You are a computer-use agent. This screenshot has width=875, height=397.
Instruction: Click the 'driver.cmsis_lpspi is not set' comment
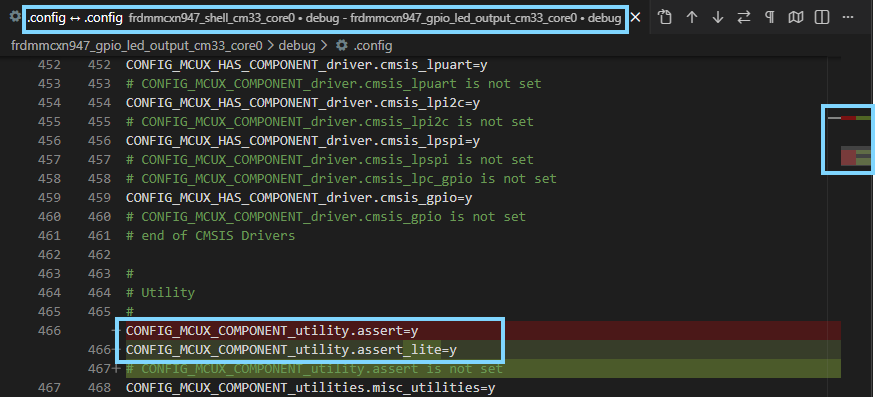[x=330, y=160]
